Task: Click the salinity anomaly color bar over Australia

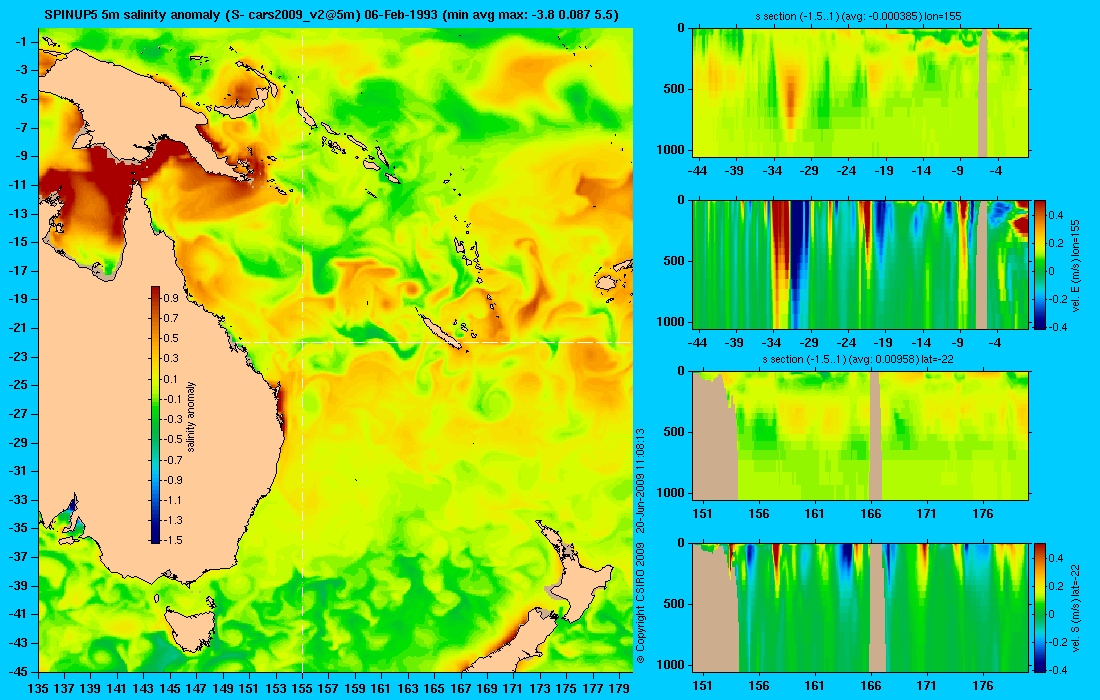Action: pyautogui.click(x=155, y=415)
